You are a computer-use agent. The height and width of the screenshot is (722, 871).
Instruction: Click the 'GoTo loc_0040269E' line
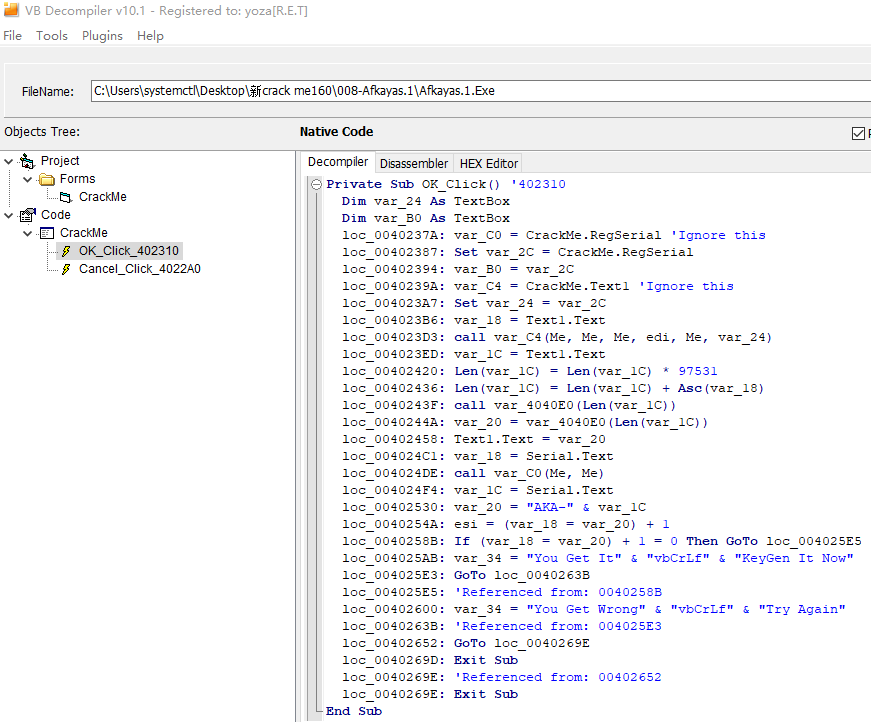[466, 643]
